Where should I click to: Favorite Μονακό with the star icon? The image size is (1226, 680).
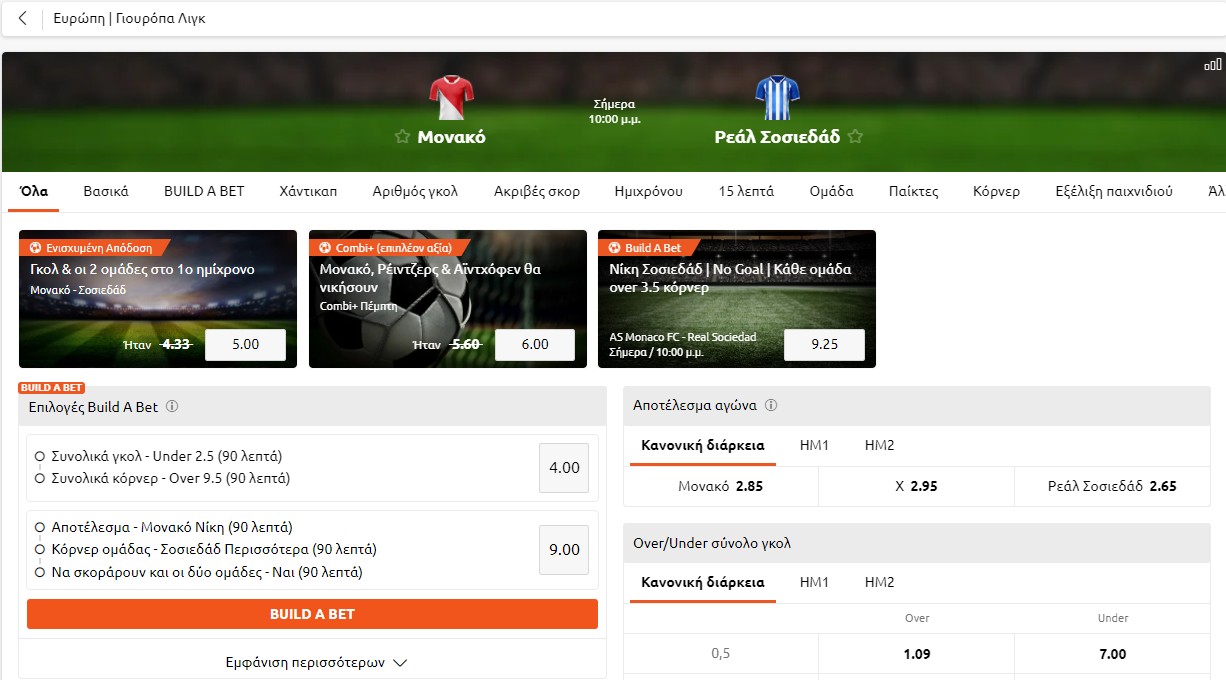click(402, 137)
